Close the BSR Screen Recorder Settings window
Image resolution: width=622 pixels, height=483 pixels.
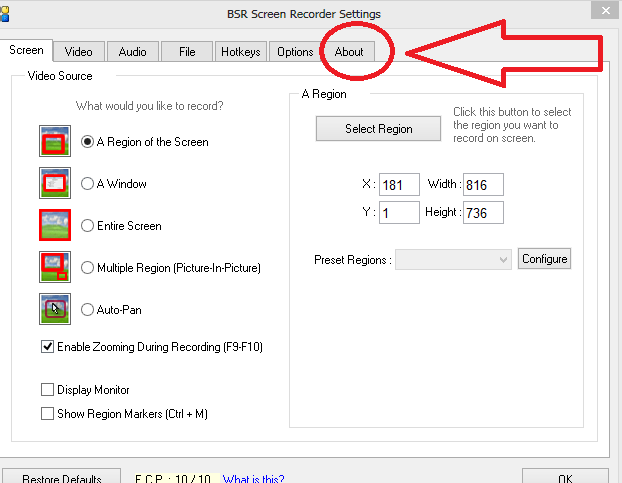tap(605, 10)
